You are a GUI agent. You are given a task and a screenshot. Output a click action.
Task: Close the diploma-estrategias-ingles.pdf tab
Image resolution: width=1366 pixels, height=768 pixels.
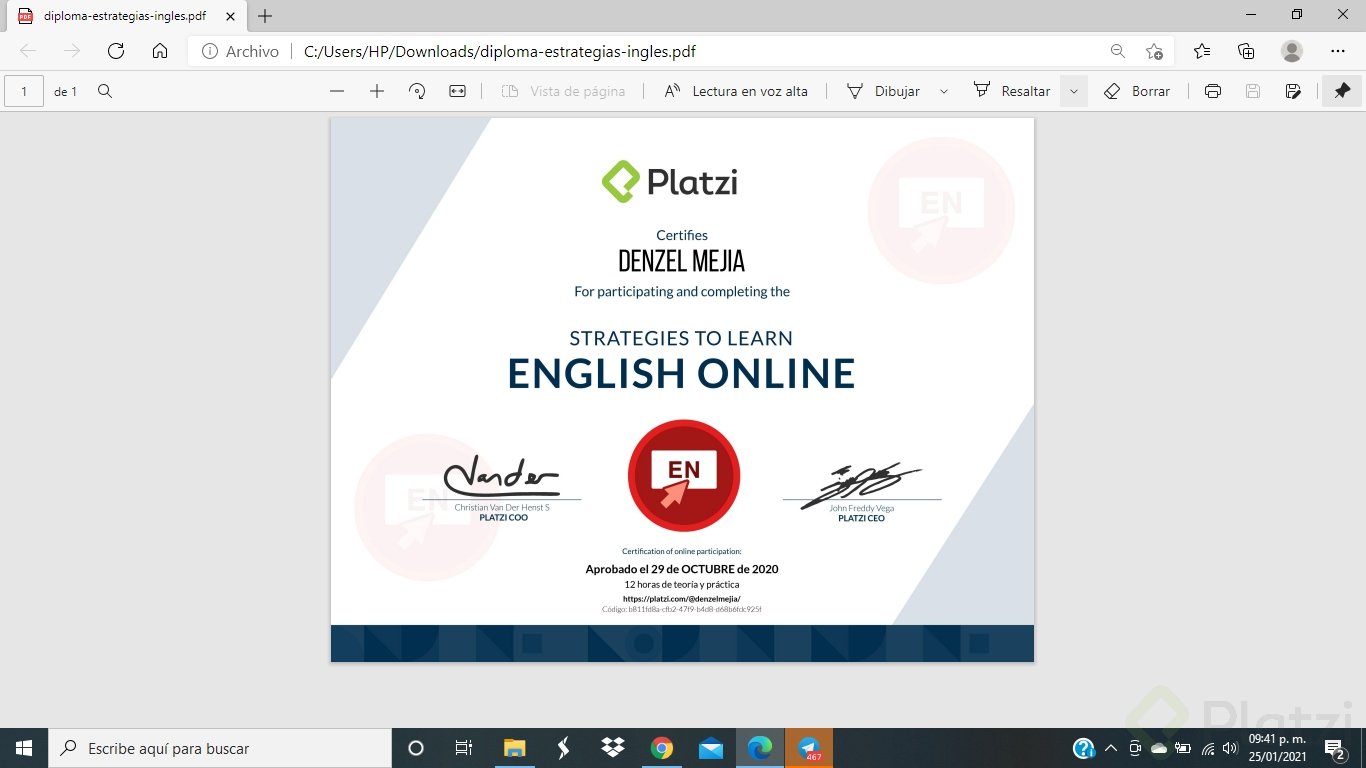(x=231, y=16)
